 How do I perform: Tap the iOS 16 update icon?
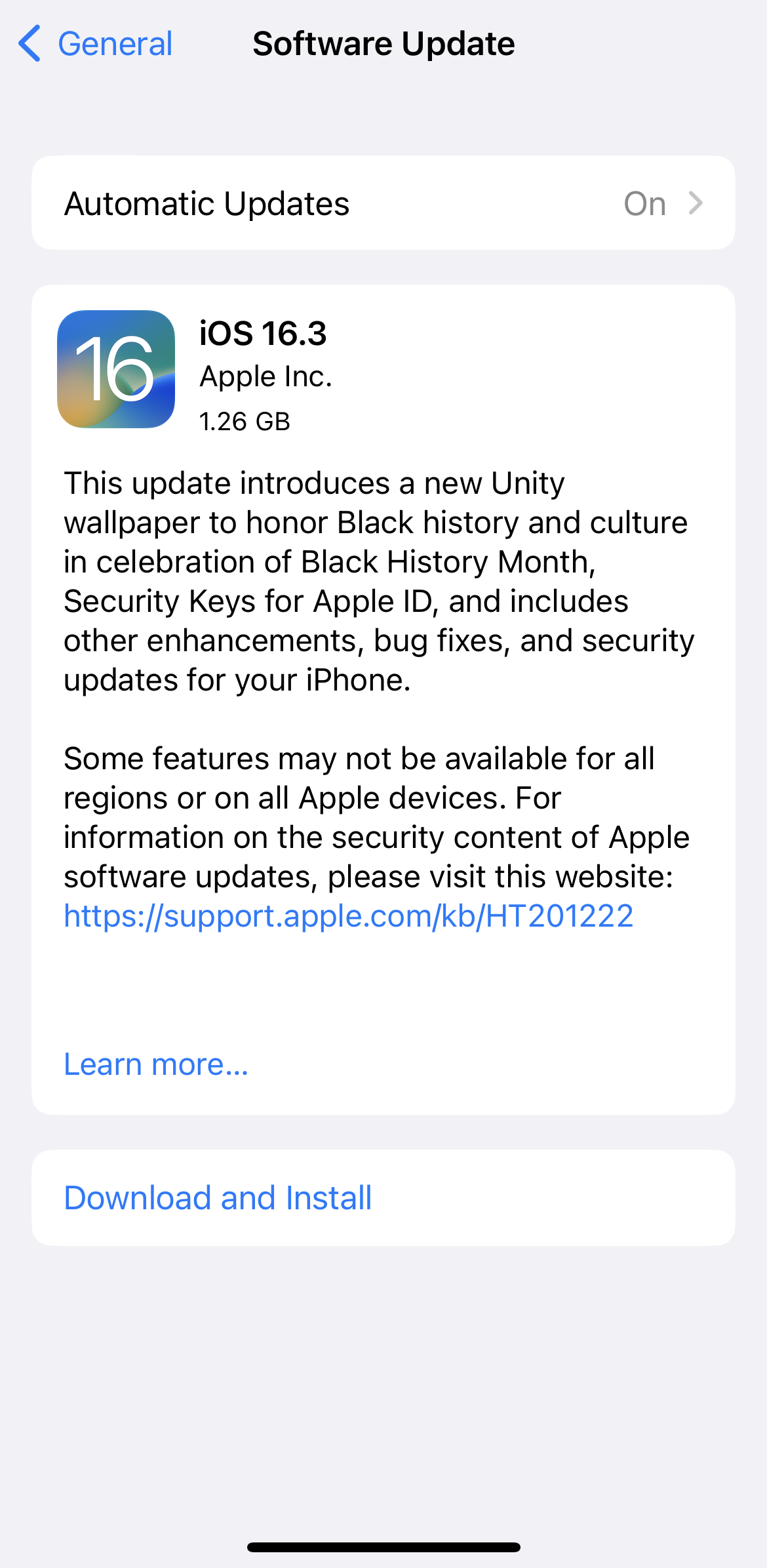pyautogui.click(x=116, y=369)
